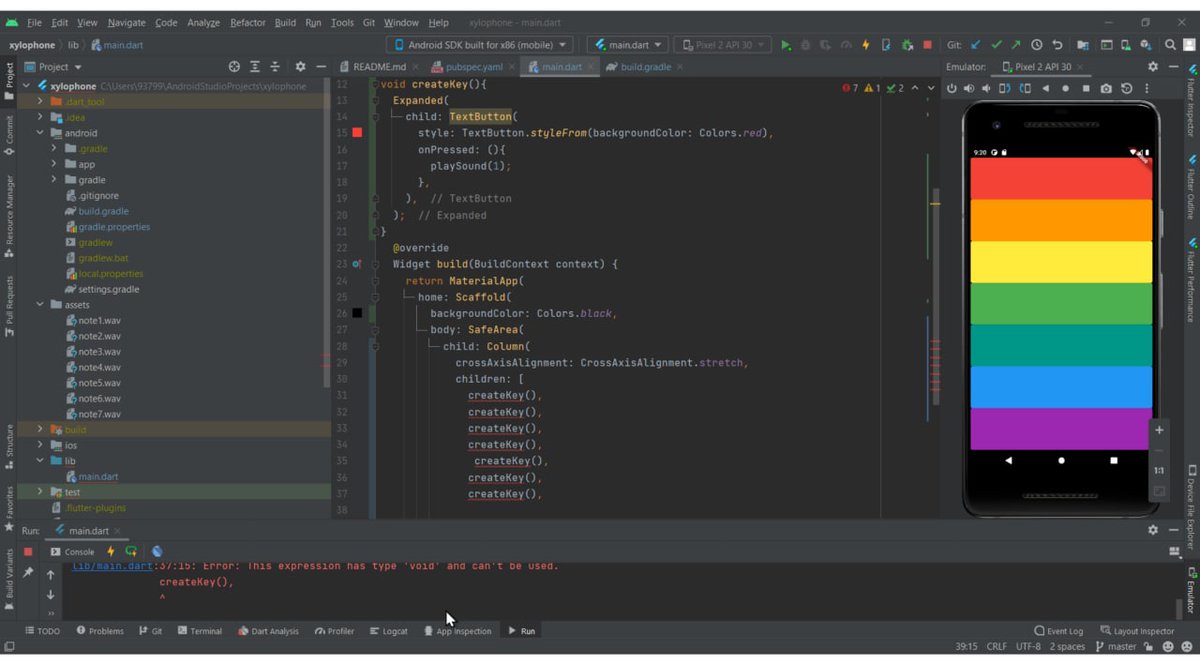The image size is (1200, 665).
Task: Open the Tools menu
Action: tap(342, 22)
